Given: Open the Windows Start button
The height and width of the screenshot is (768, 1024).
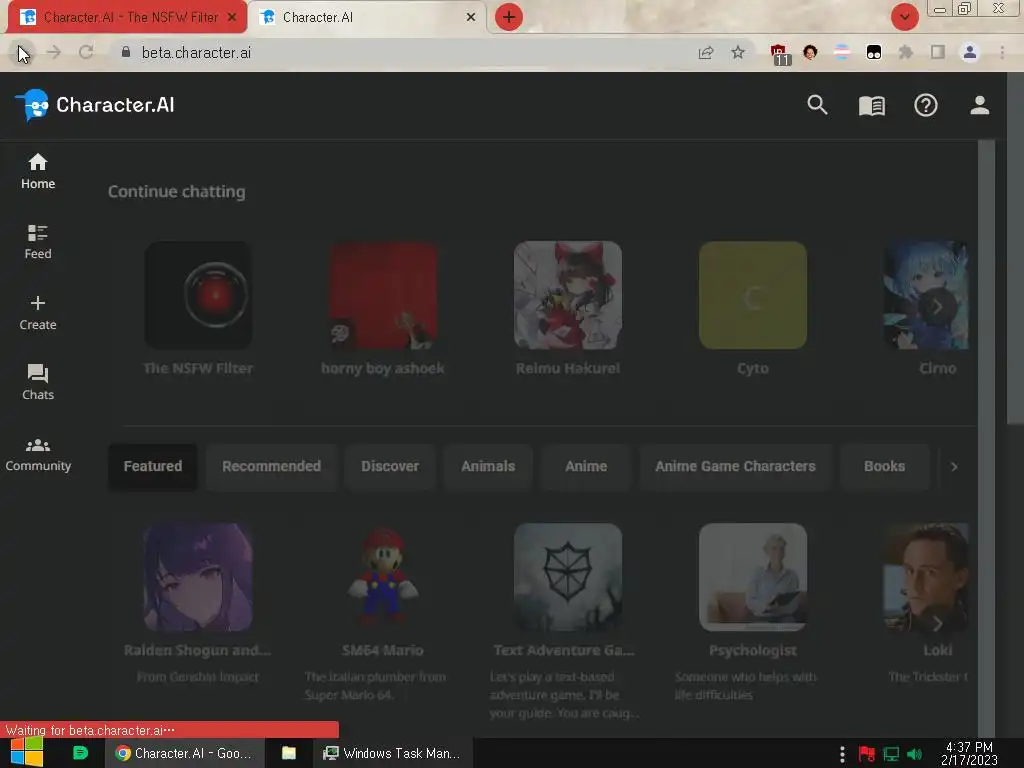Looking at the screenshot, I should click(x=26, y=753).
